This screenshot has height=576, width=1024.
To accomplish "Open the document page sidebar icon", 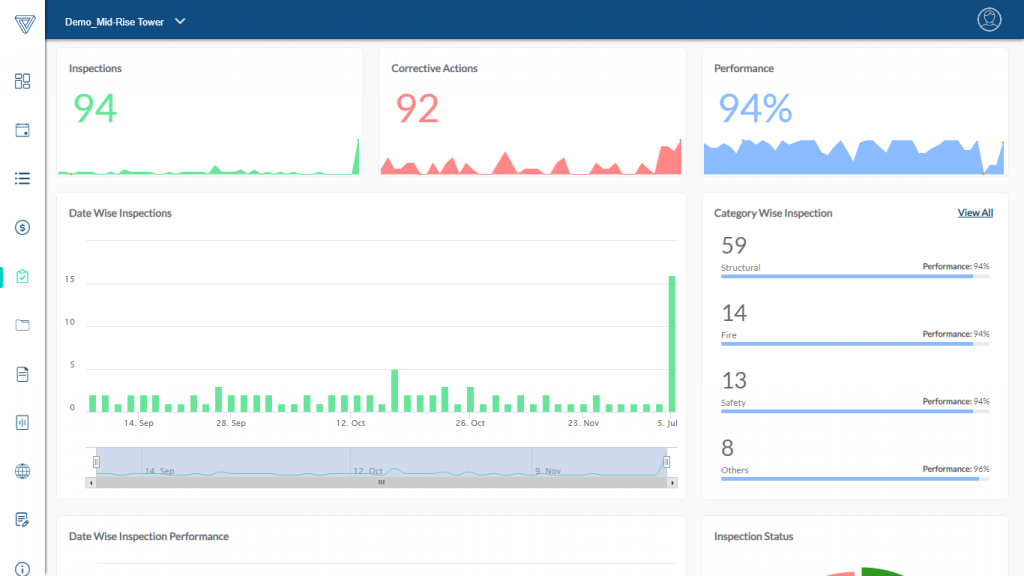I will coord(22,374).
